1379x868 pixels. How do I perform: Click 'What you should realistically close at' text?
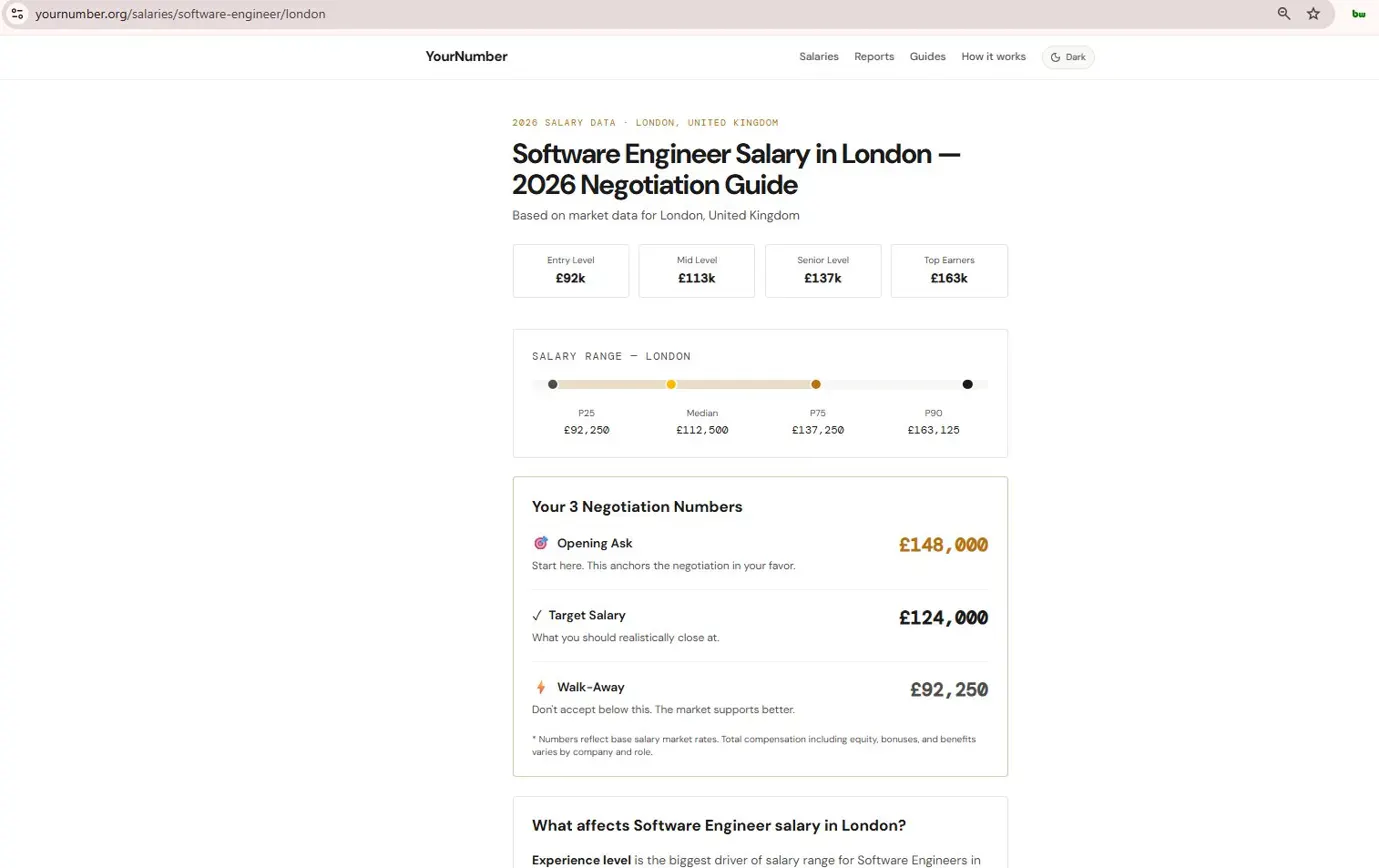click(x=625, y=638)
